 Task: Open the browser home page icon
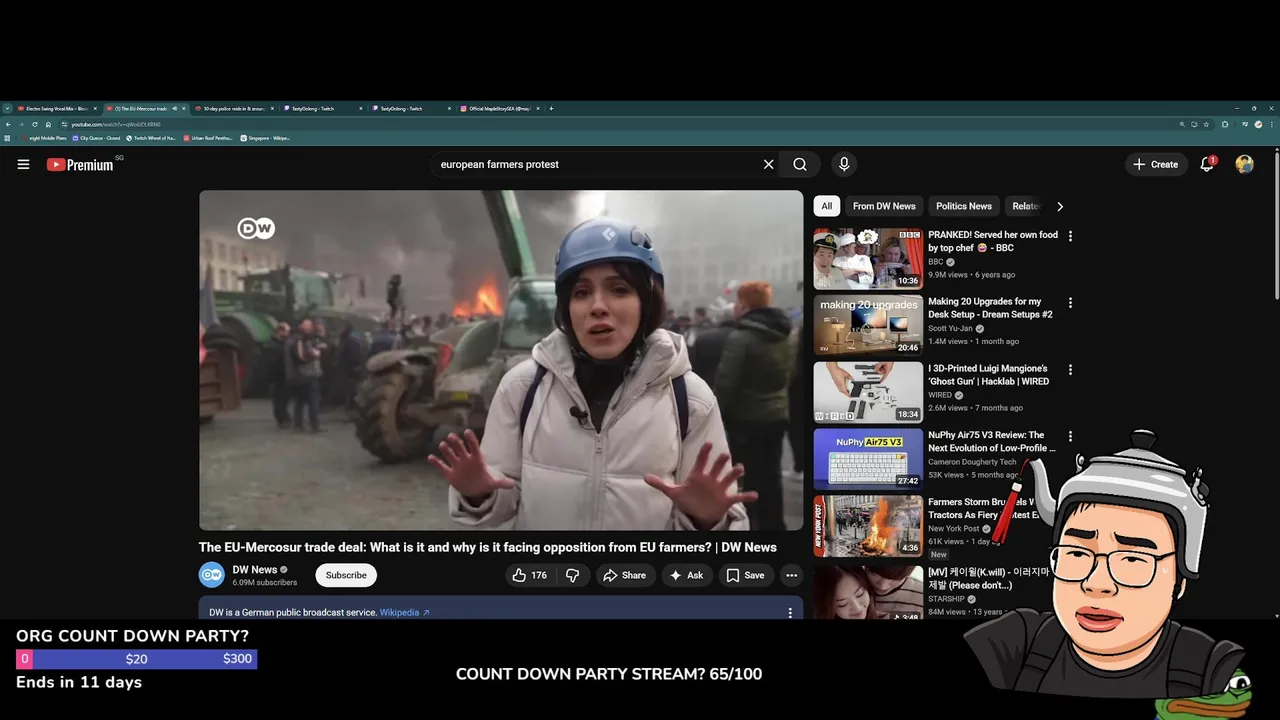[48, 124]
